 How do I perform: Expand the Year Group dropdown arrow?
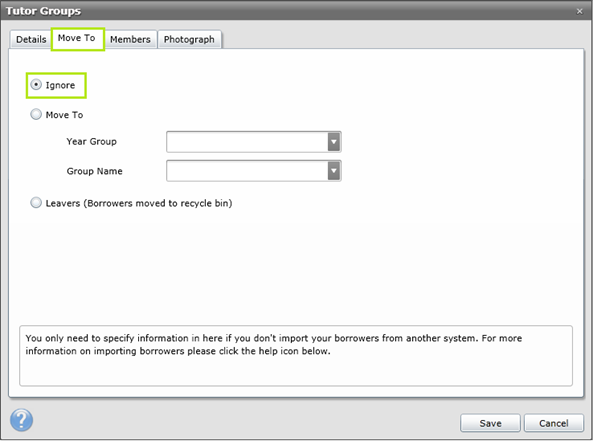[x=334, y=142]
